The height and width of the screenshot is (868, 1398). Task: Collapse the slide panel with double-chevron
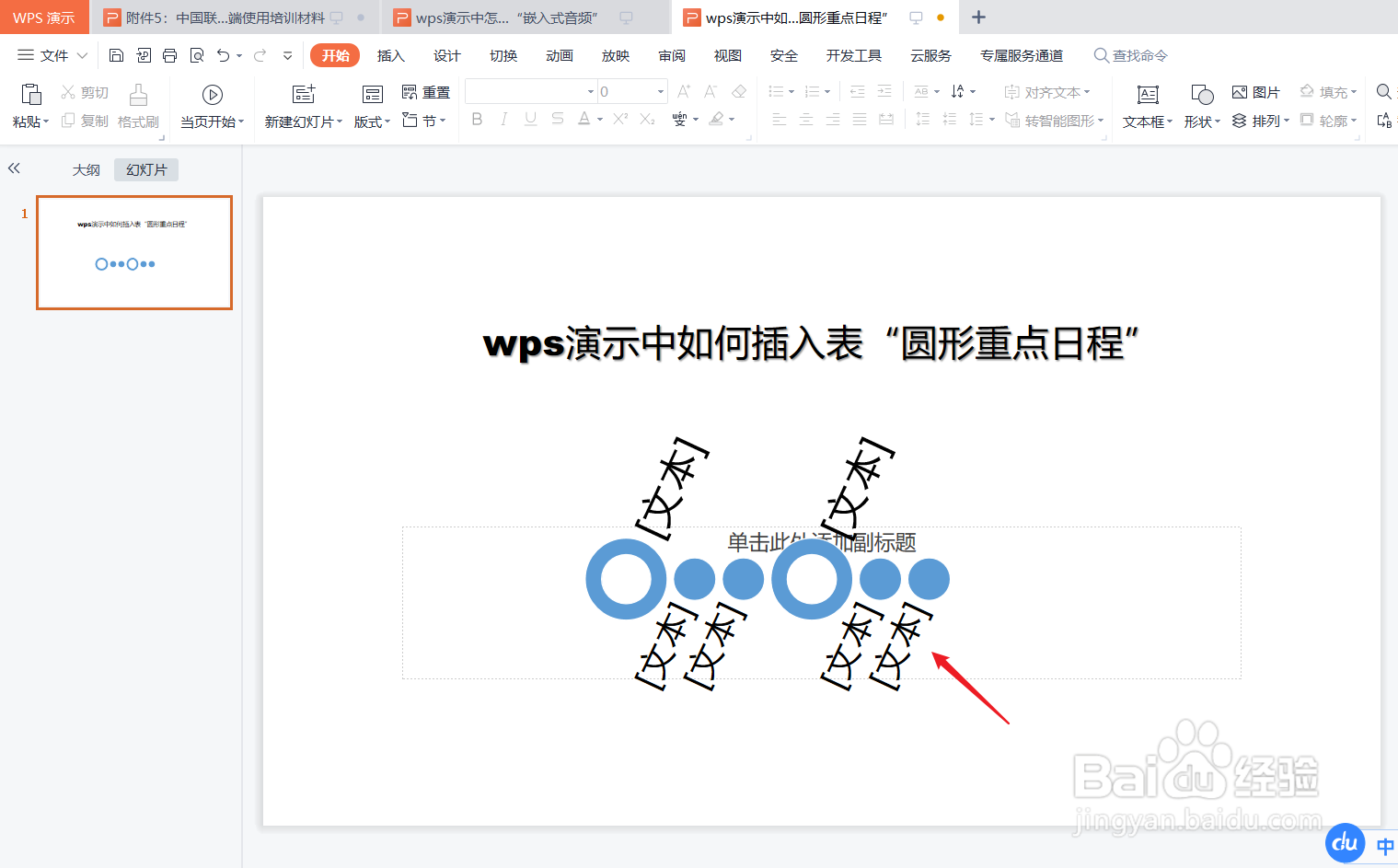pyautogui.click(x=14, y=168)
